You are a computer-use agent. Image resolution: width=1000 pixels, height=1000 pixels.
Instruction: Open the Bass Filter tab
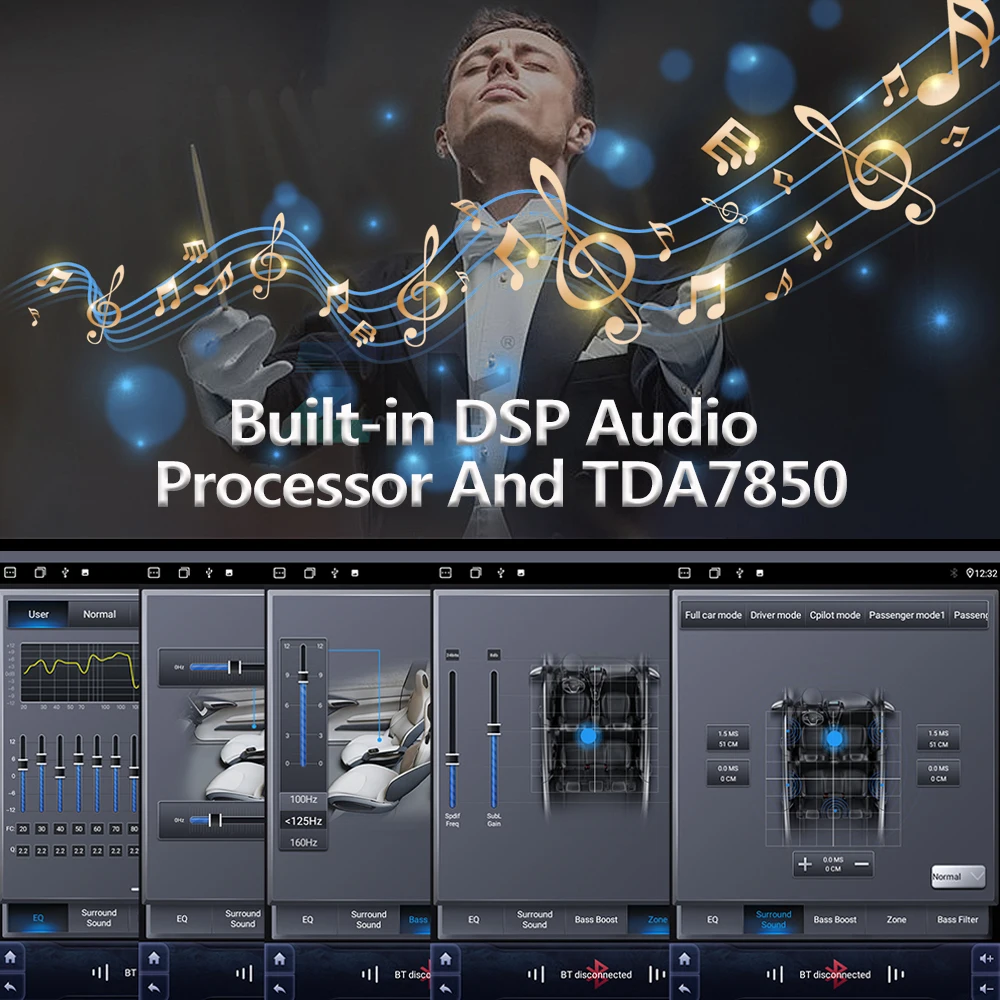coord(957,919)
